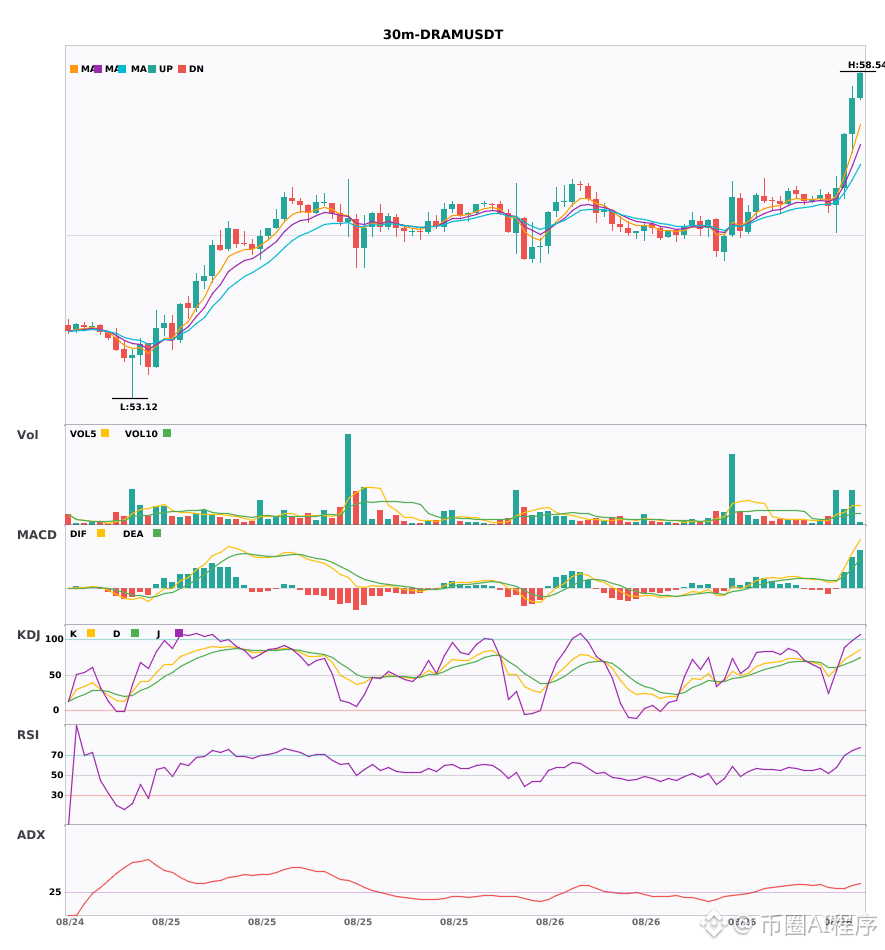Click the RSI panel label
885x950 pixels.
pos(28,735)
